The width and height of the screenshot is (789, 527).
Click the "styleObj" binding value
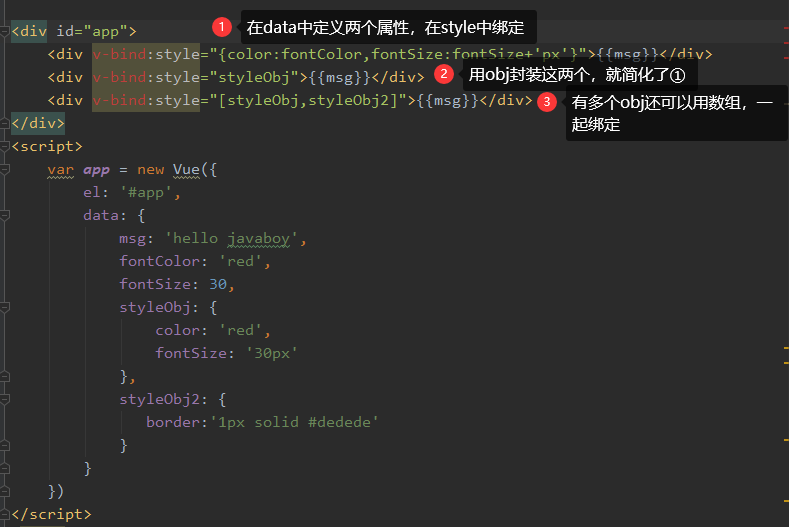tap(255, 77)
